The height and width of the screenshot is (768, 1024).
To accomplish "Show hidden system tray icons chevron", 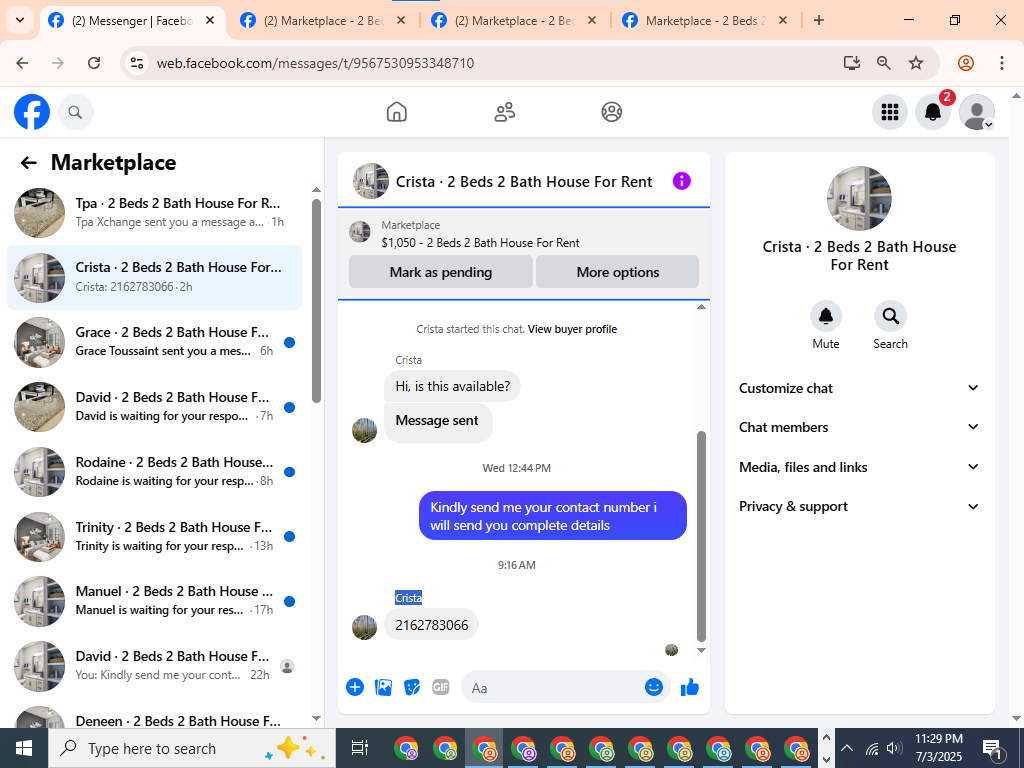I will (846, 748).
